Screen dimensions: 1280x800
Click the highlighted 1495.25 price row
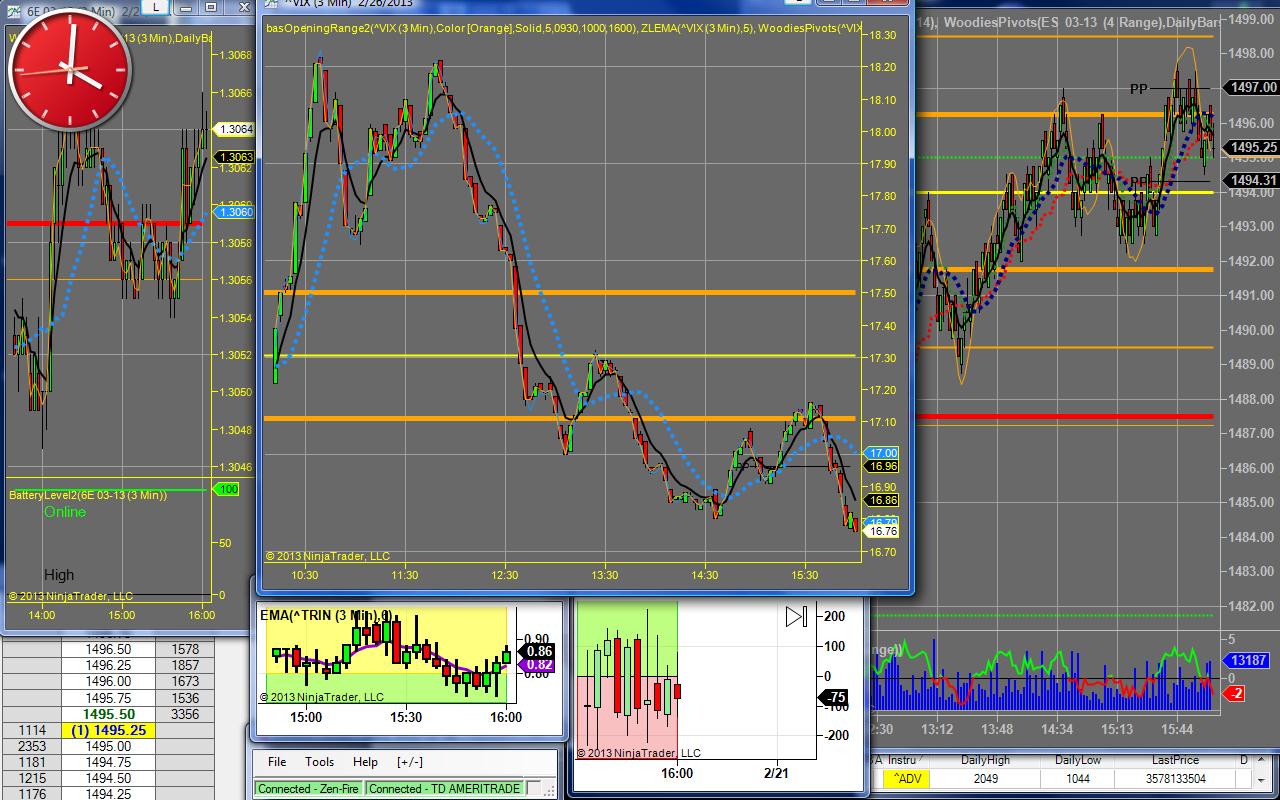[x=109, y=730]
